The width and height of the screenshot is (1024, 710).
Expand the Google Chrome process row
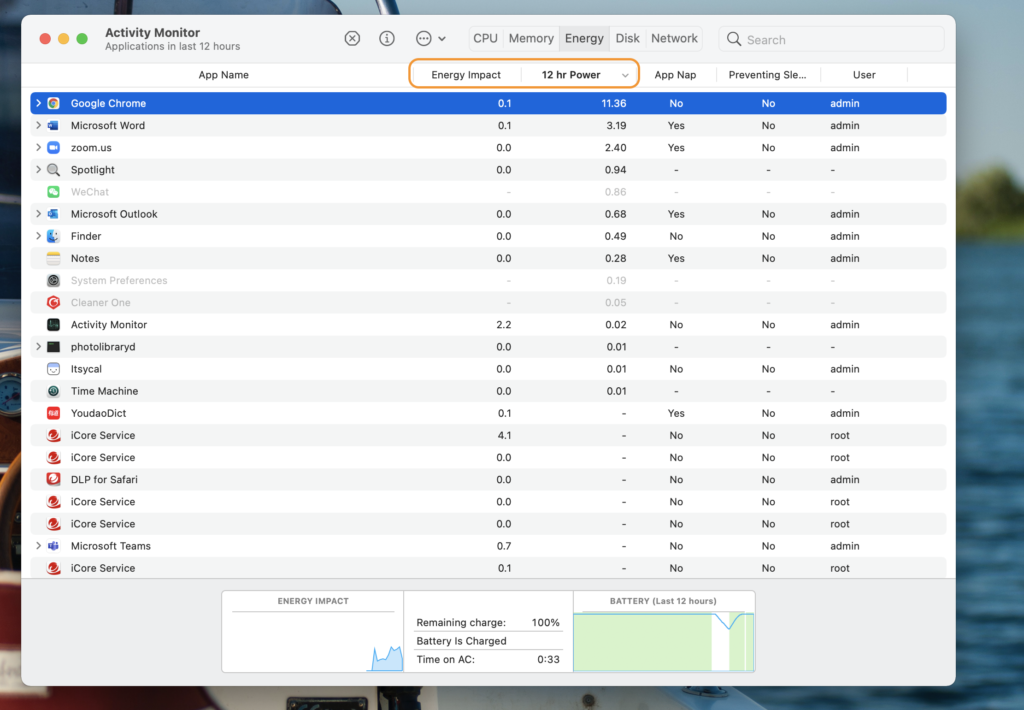38,104
